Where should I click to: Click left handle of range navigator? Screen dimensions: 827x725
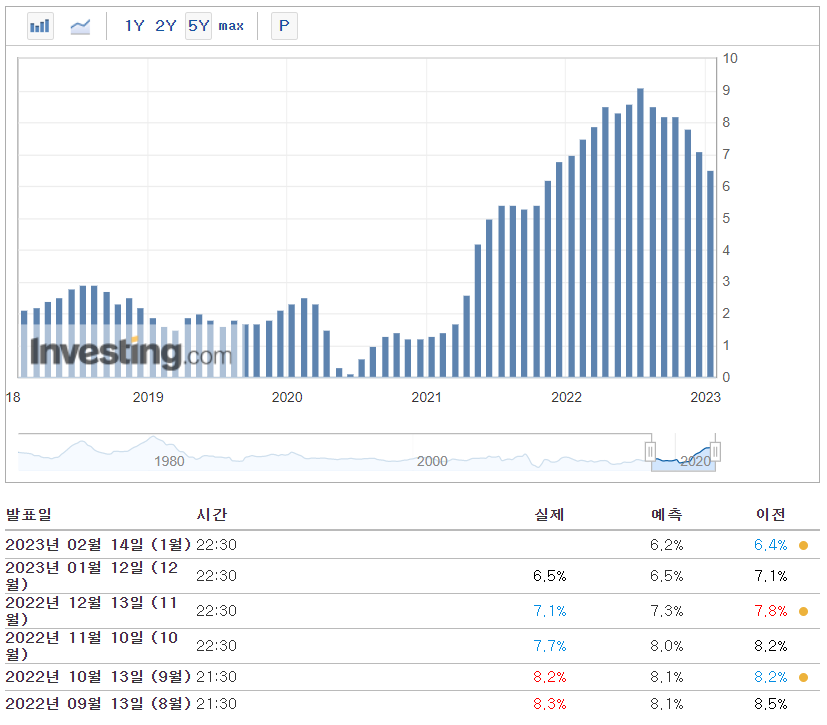pos(650,451)
